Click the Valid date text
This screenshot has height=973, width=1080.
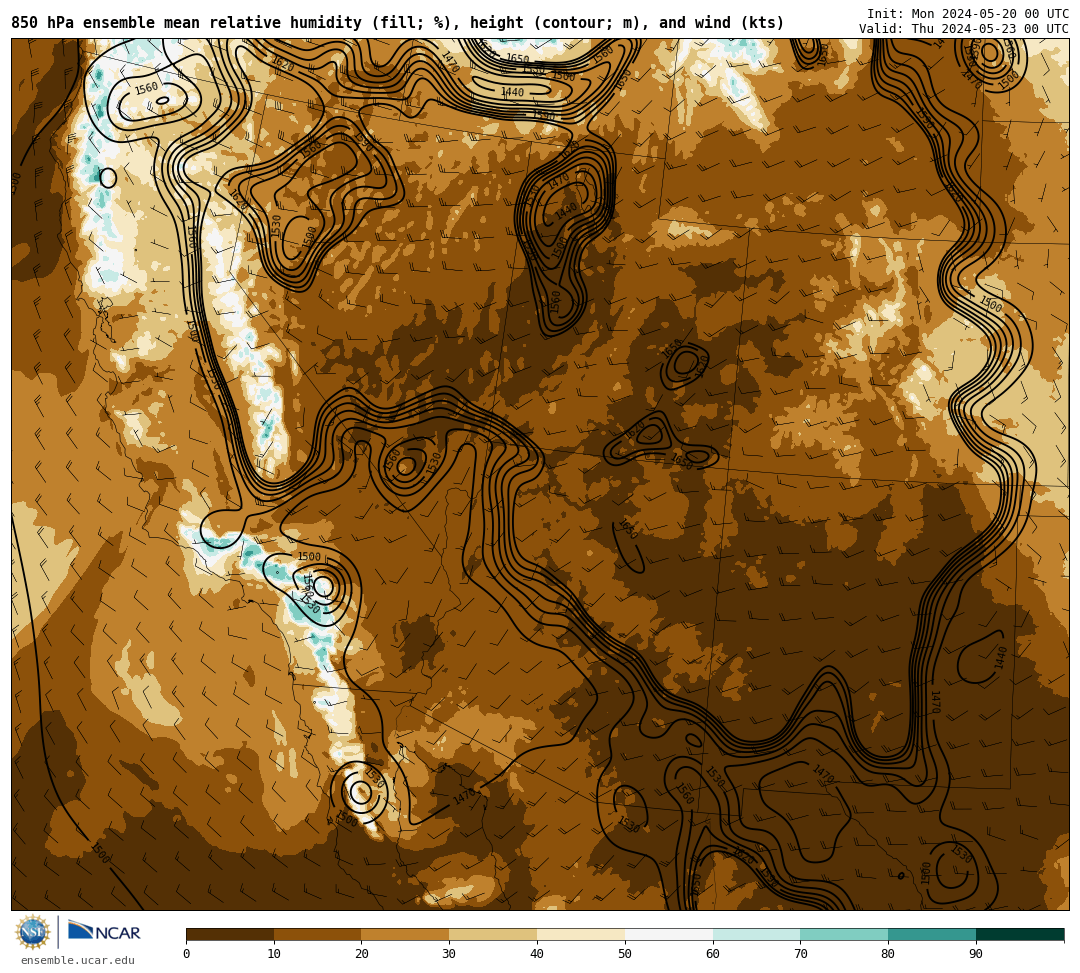[x=964, y=28]
